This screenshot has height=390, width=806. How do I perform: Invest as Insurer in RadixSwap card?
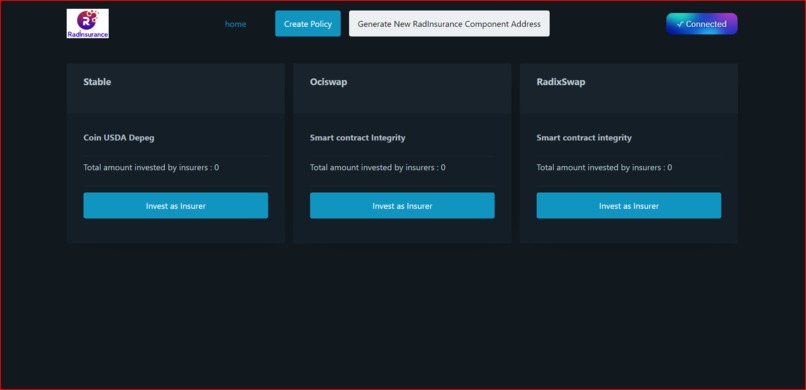(629, 206)
